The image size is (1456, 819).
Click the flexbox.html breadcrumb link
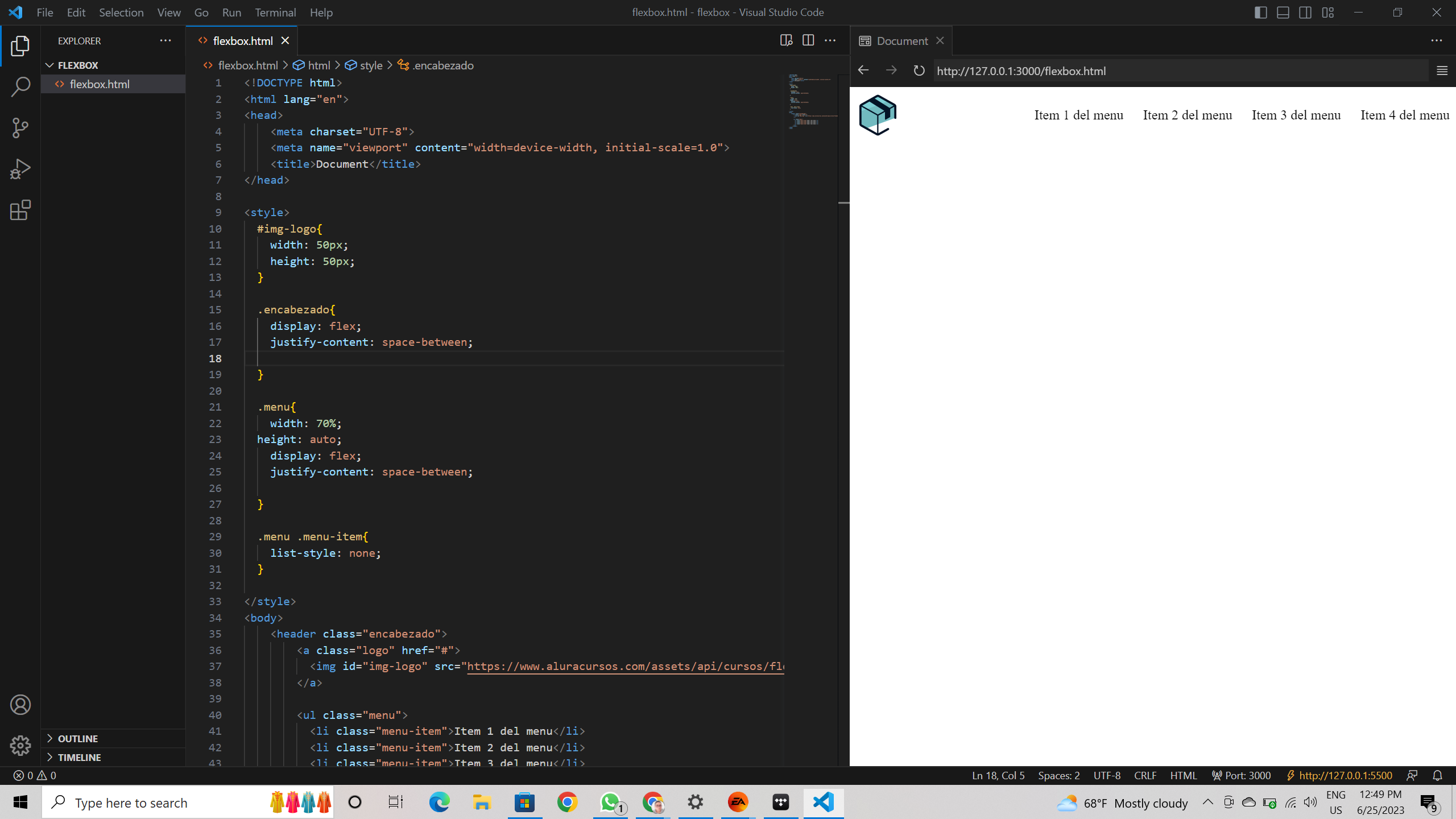[247, 65]
